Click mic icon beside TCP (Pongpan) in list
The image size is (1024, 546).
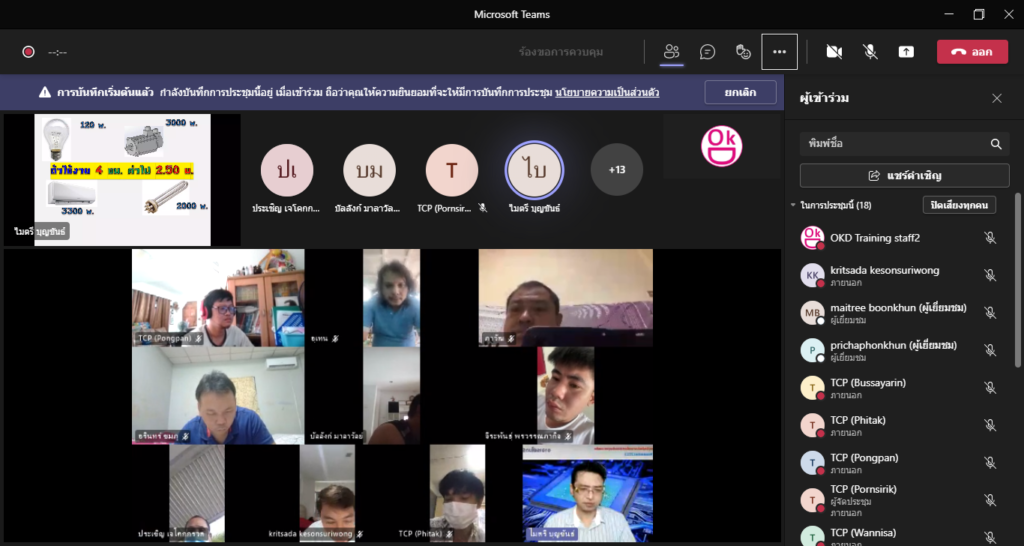click(990, 462)
